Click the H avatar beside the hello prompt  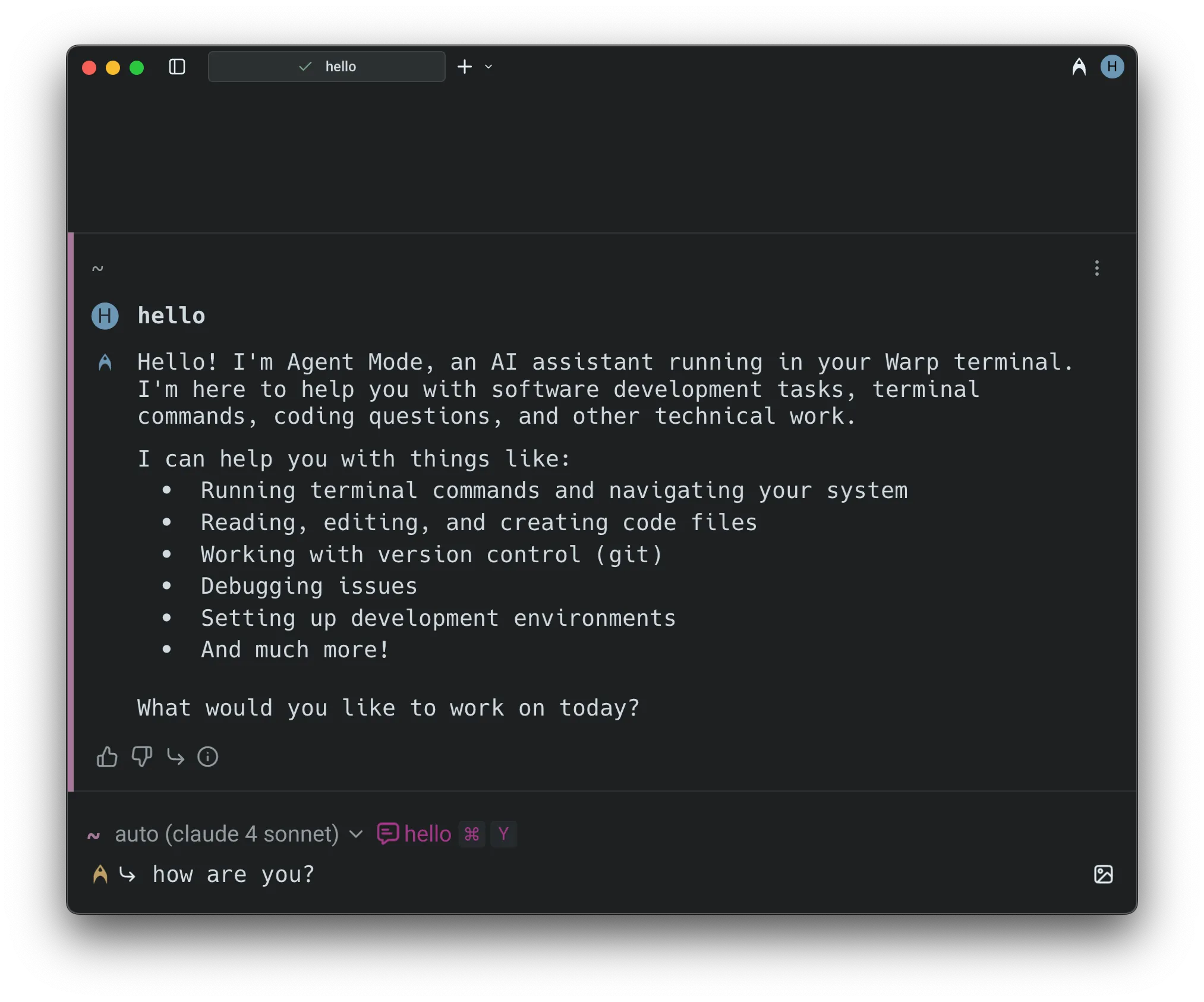tap(105, 316)
